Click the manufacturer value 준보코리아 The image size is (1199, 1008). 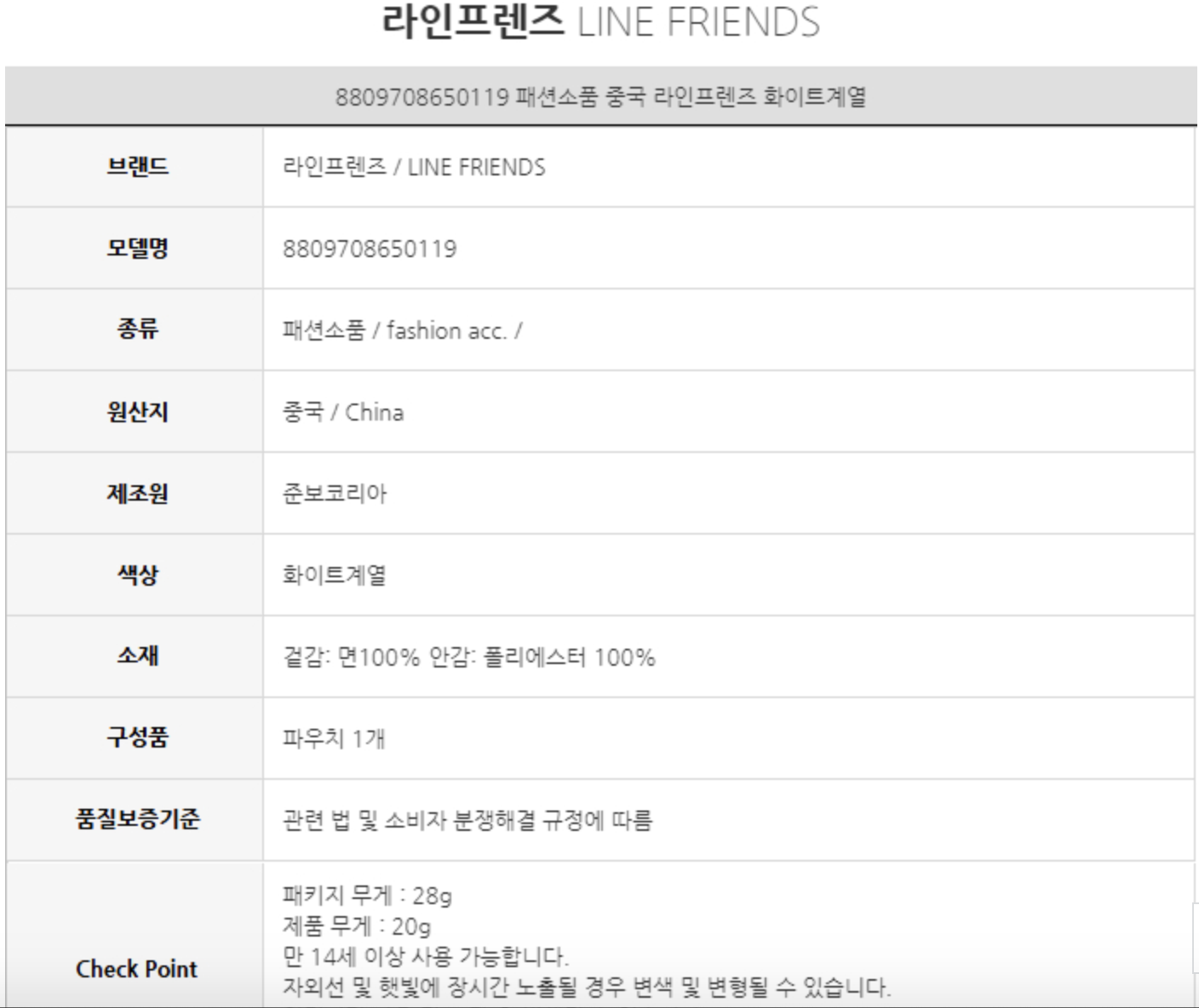(335, 494)
